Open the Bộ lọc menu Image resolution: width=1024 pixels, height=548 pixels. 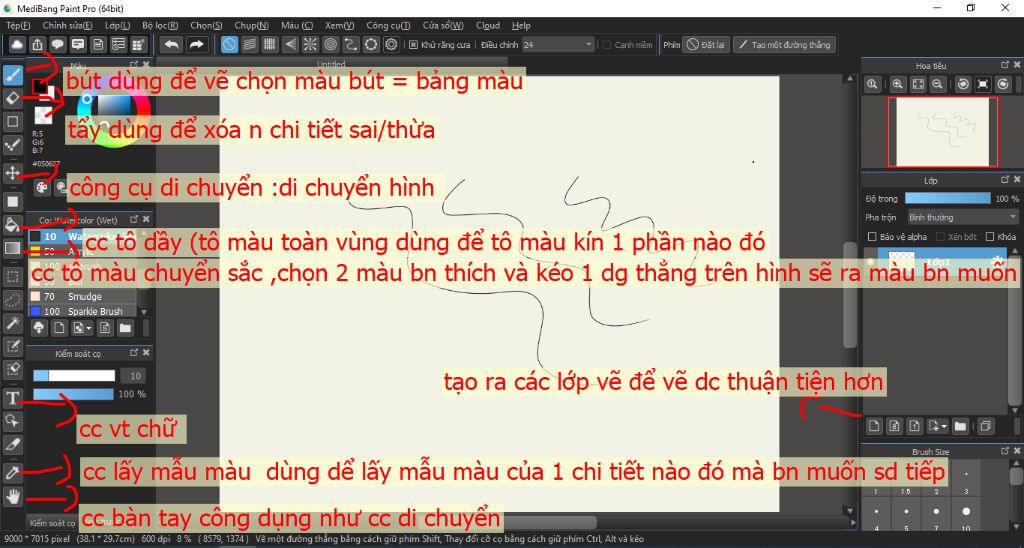click(160, 25)
